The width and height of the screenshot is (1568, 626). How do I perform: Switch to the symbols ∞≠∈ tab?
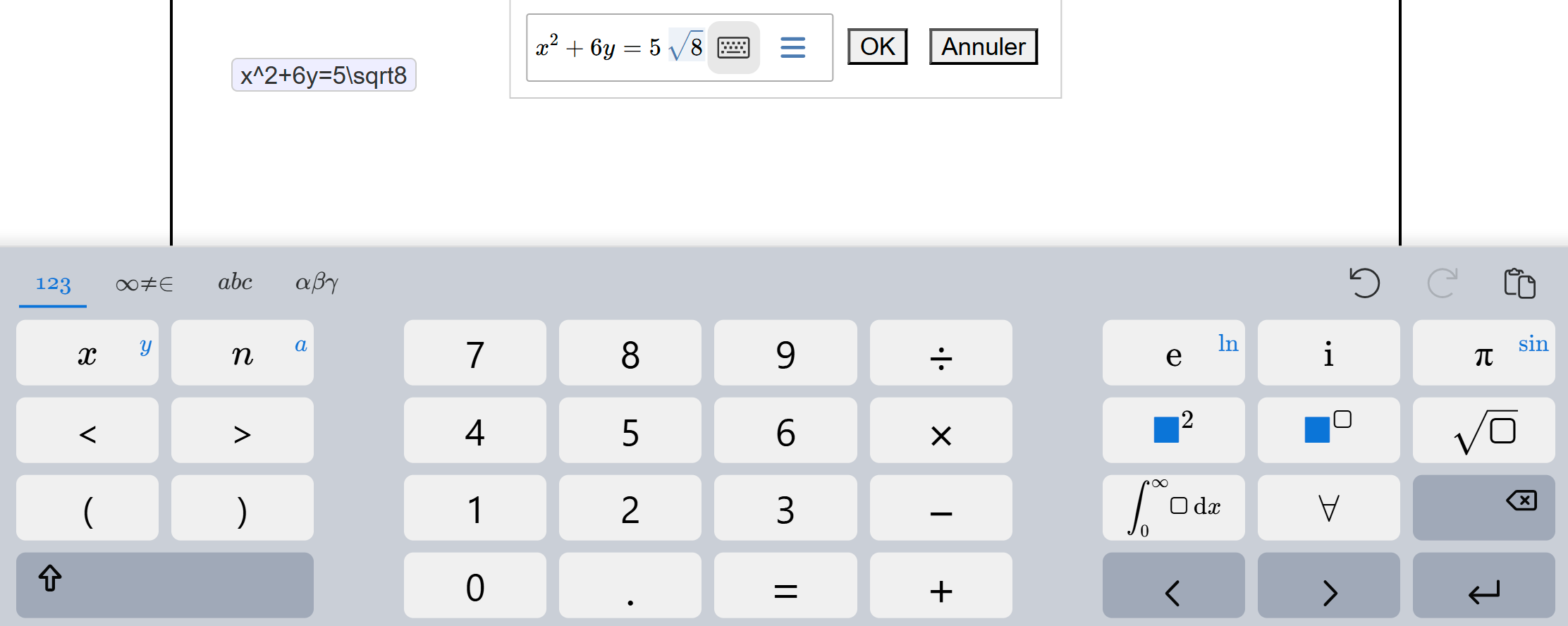point(144,283)
